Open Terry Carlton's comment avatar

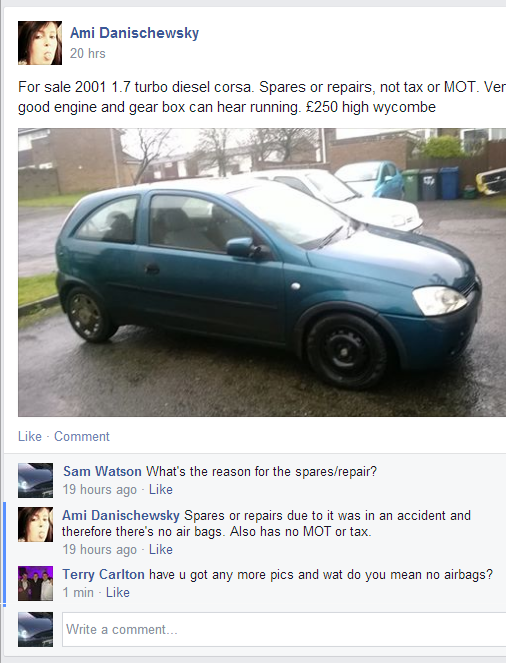[36, 584]
